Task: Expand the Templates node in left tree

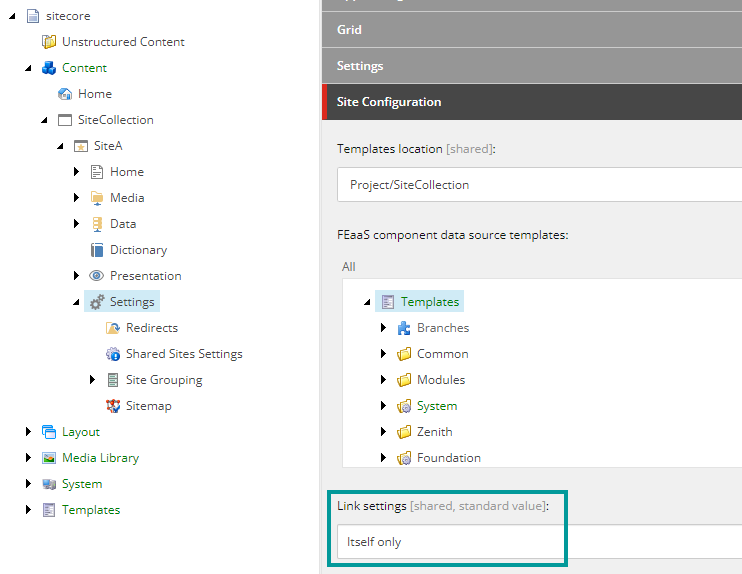Action: (28, 510)
